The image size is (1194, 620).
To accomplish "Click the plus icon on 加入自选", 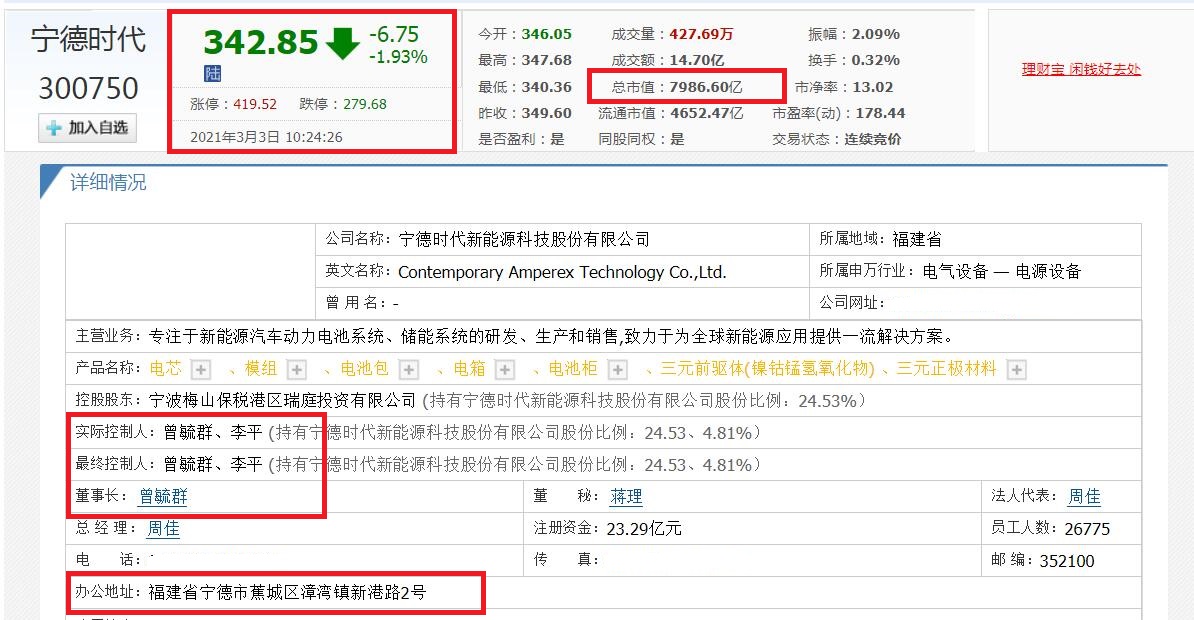I will [53, 128].
